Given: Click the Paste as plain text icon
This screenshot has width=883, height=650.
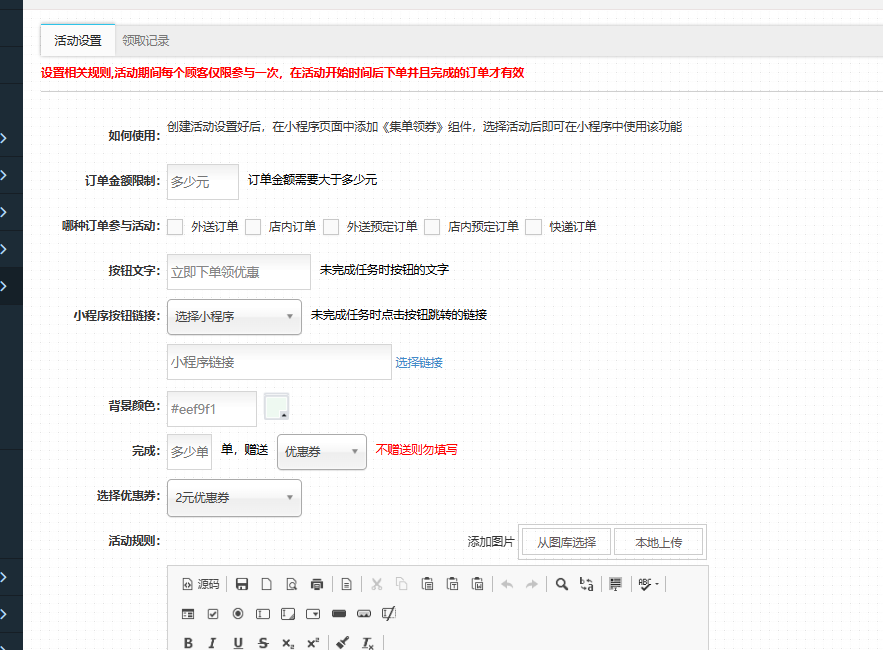Looking at the screenshot, I should [452, 584].
